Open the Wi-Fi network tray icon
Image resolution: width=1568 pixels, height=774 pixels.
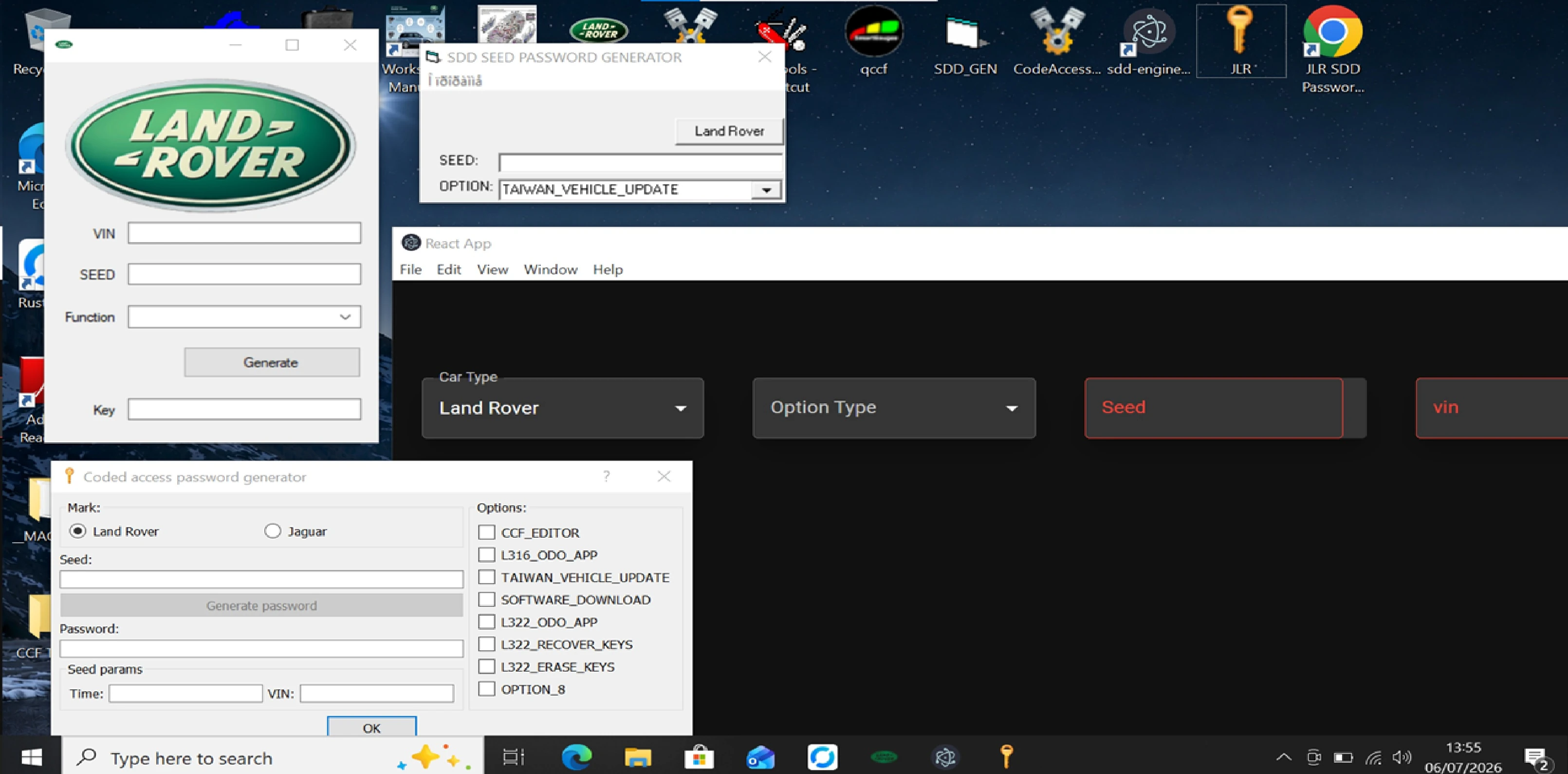[x=1373, y=757]
